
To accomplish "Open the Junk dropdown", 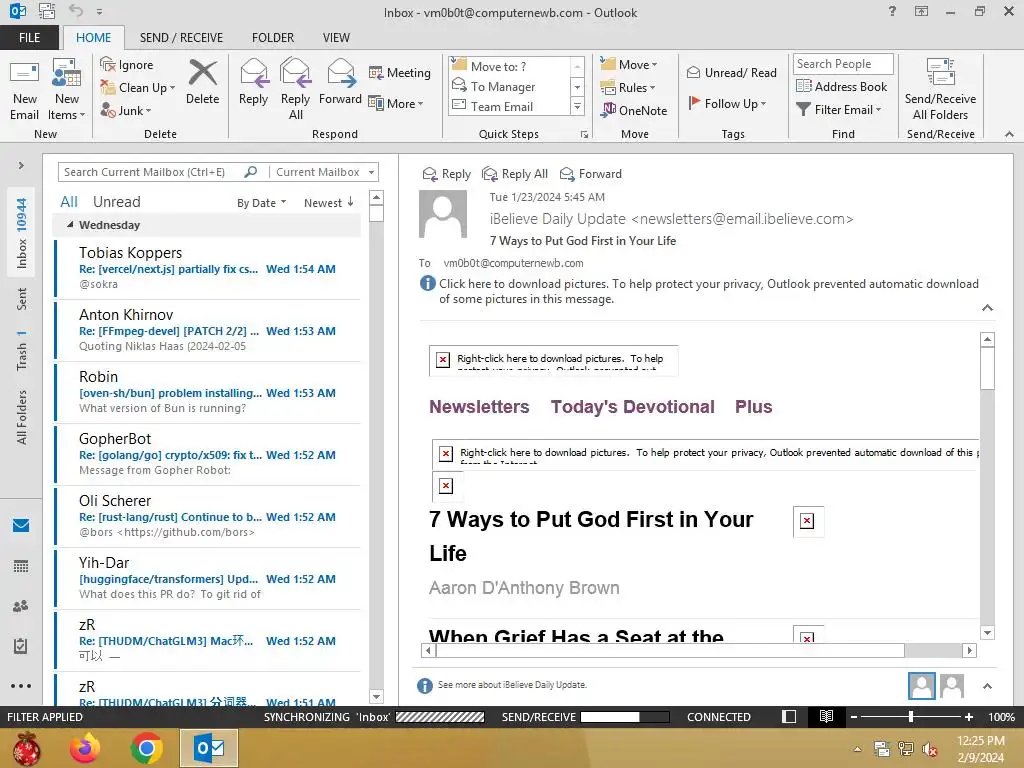I will pos(126,110).
